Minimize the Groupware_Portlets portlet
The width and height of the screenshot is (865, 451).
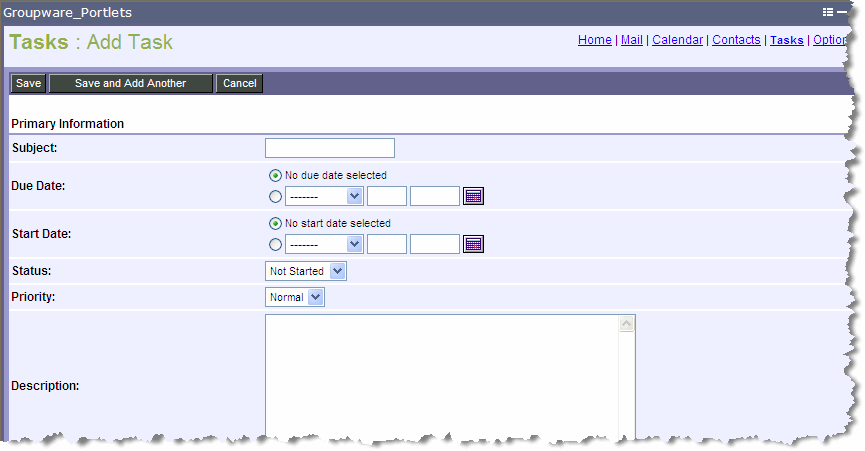[841, 12]
